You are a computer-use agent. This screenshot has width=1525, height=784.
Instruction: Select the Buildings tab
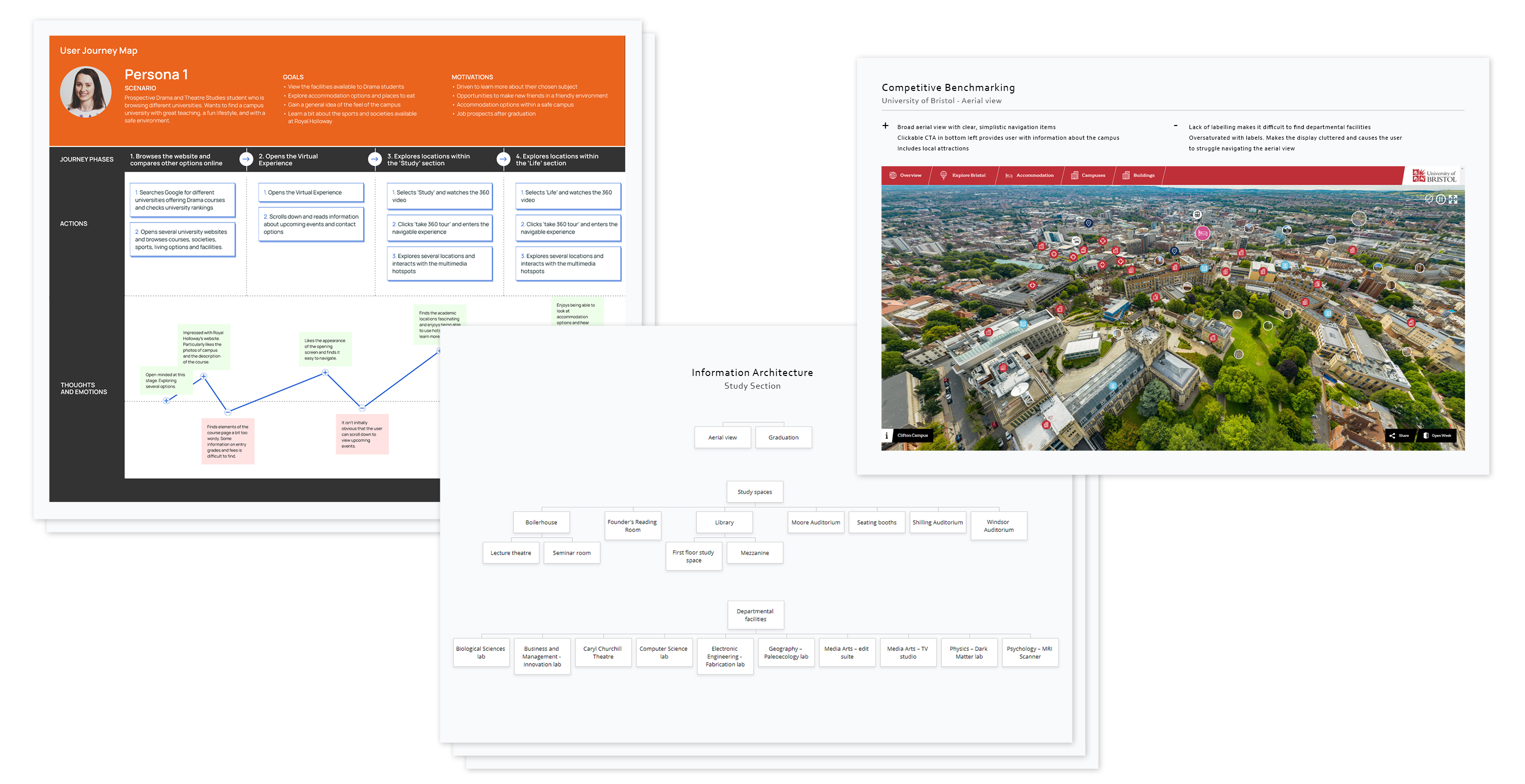point(1139,175)
